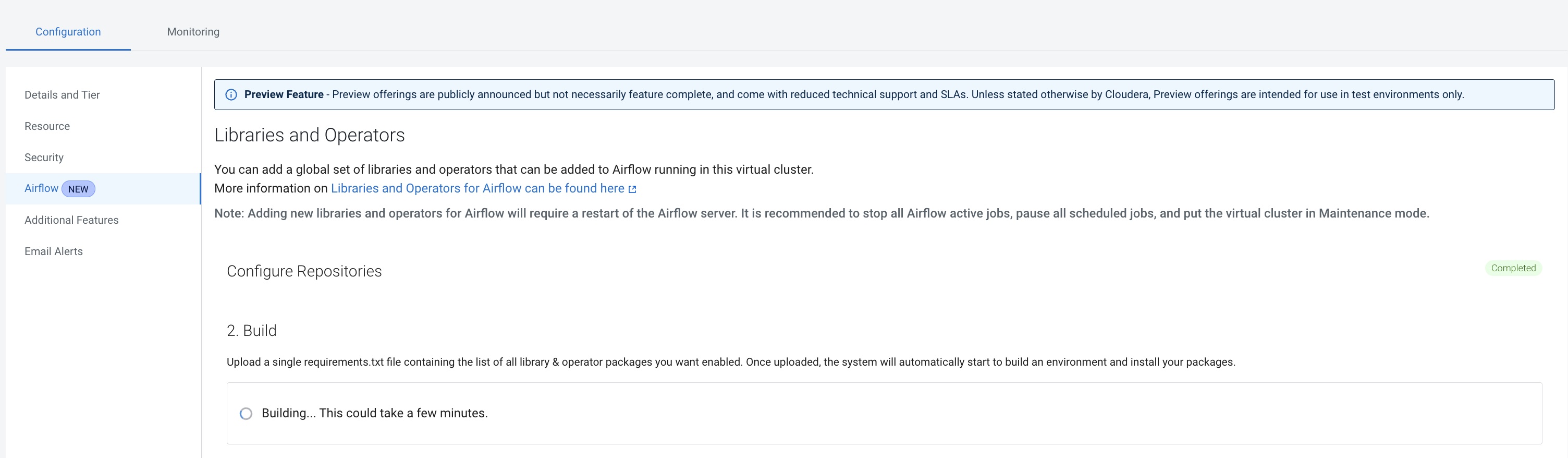
Task: Click the Airflow restart note text
Action: (x=821, y=213)
